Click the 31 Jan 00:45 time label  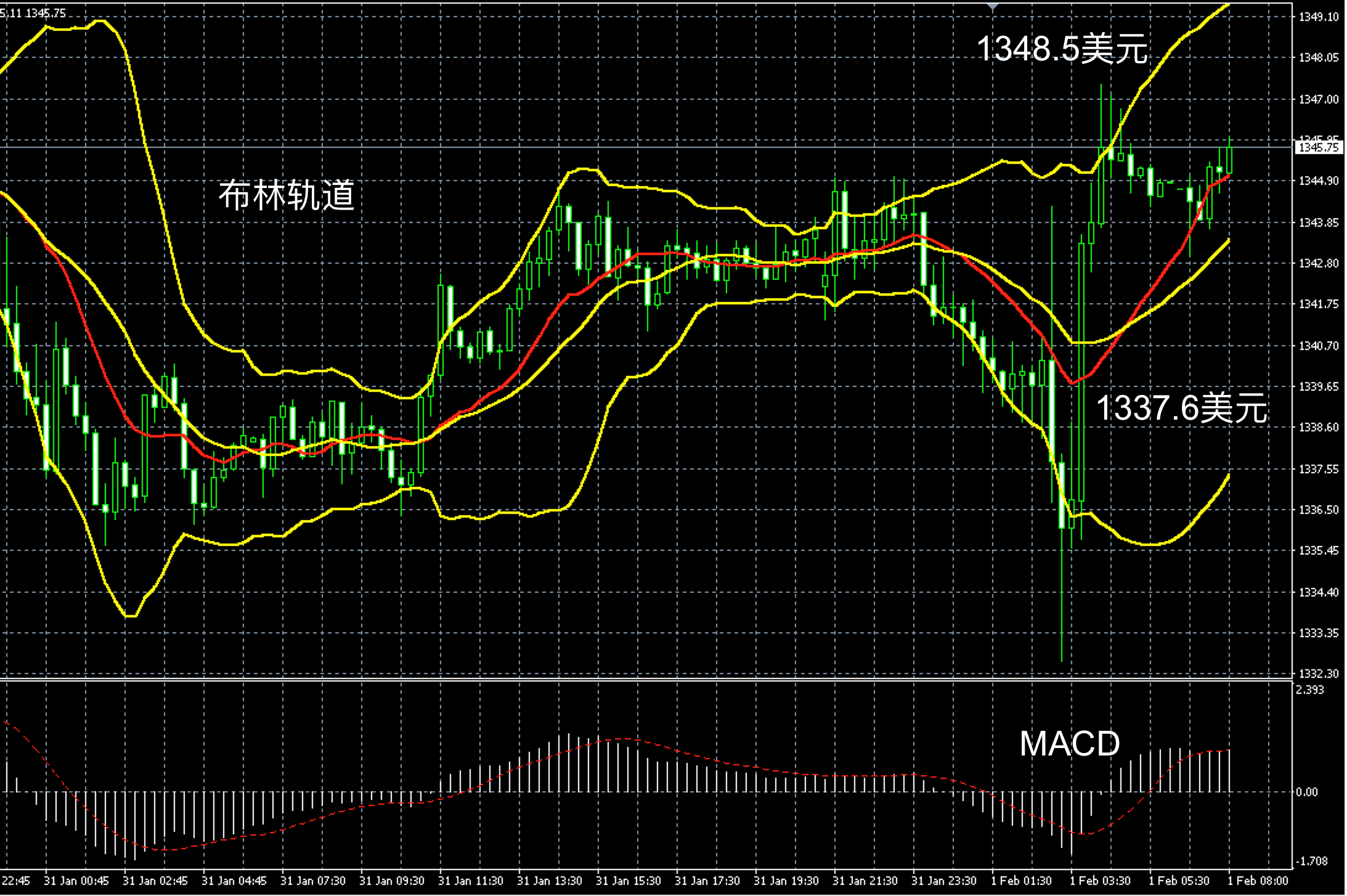tap(76, 881)
